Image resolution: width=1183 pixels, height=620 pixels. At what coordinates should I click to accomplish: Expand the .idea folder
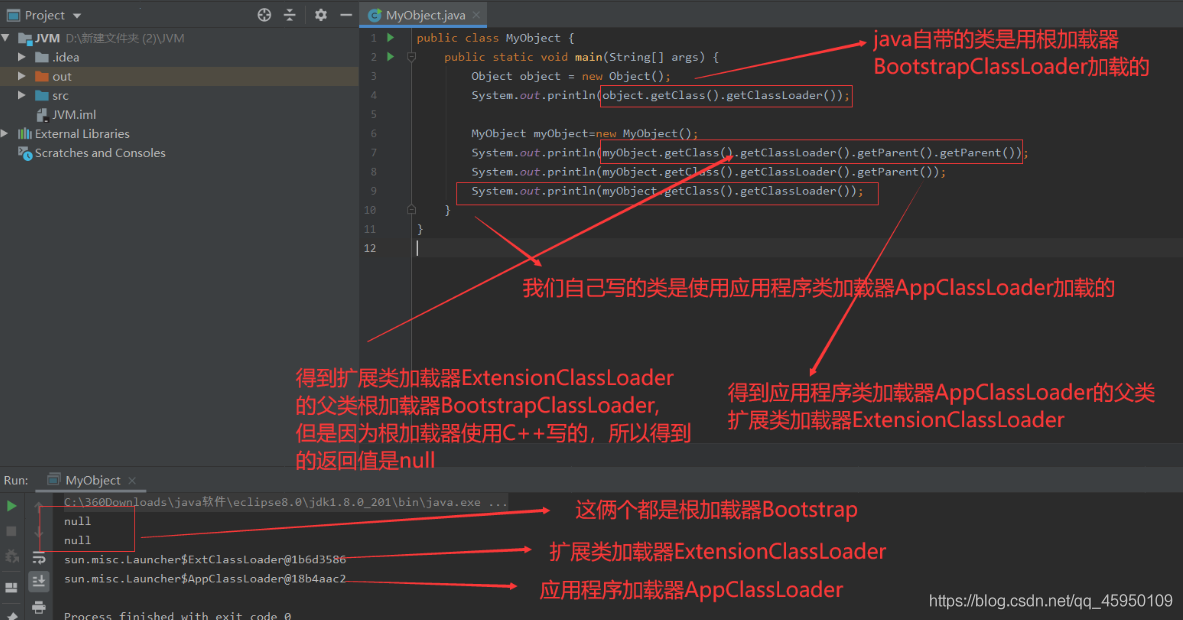coord(22,57)
